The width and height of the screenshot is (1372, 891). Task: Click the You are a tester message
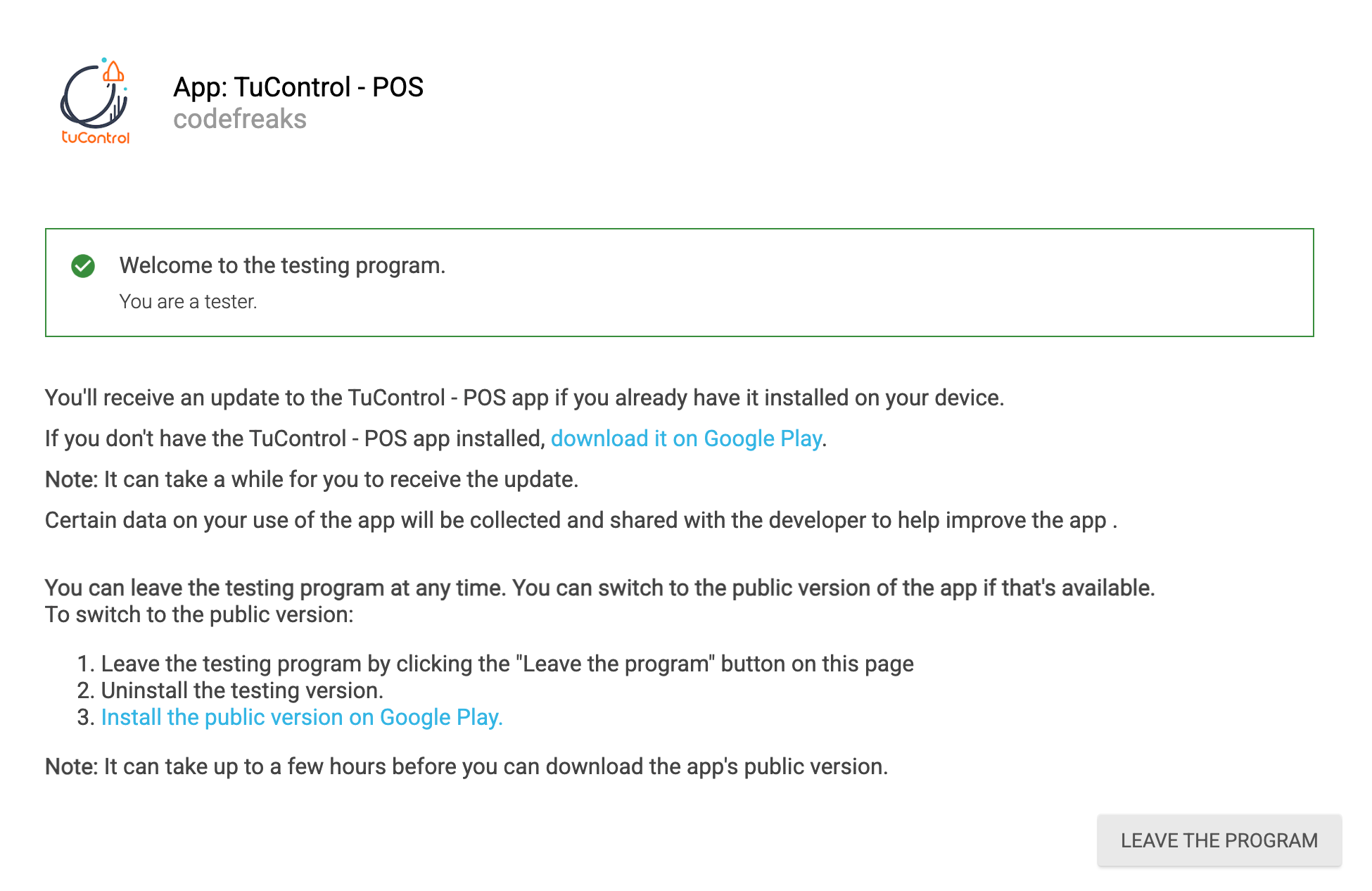tap(188, 301)
